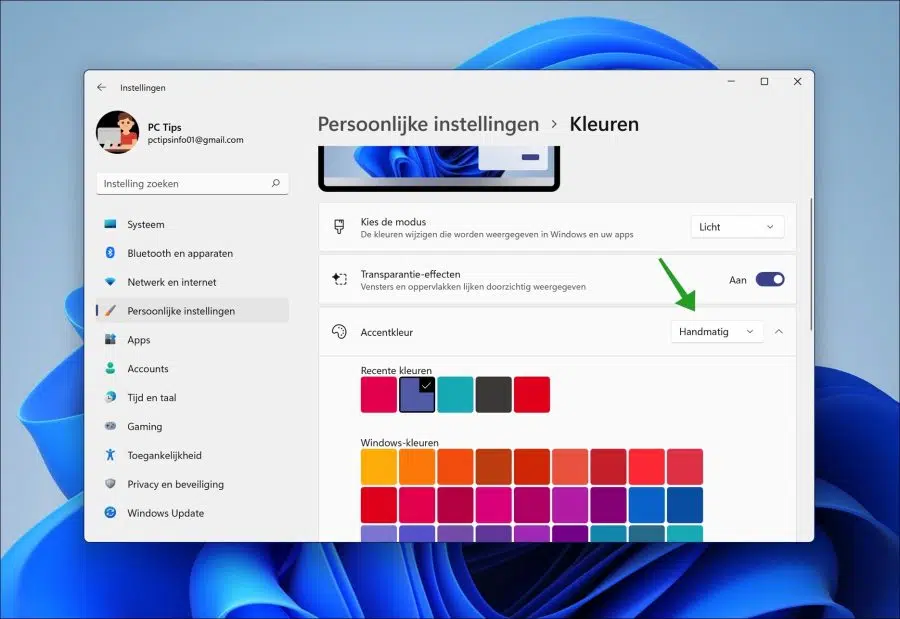Click the Netwerk en internet wifi icon

pos(110,282)
